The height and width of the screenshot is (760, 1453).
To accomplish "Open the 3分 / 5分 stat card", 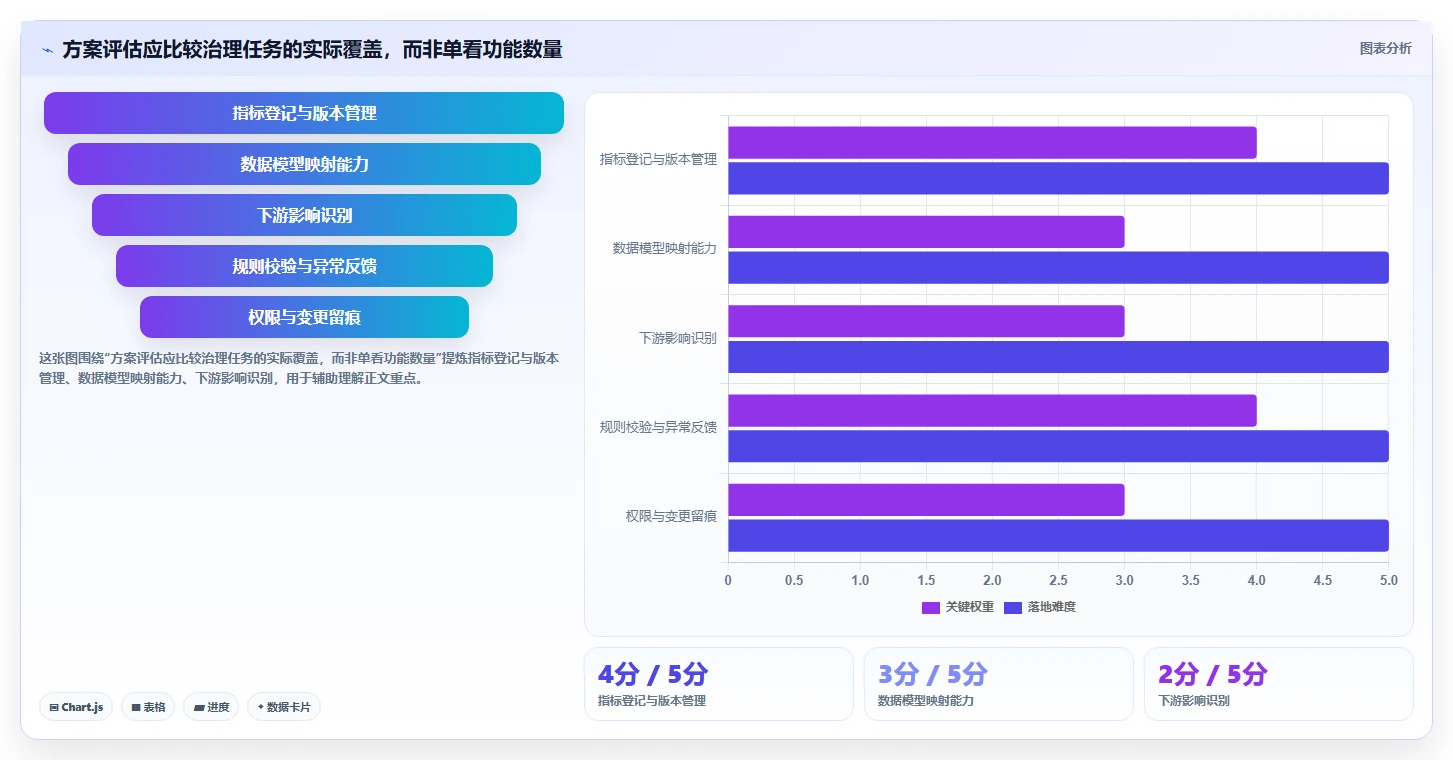I will click(x=999, y=684).
